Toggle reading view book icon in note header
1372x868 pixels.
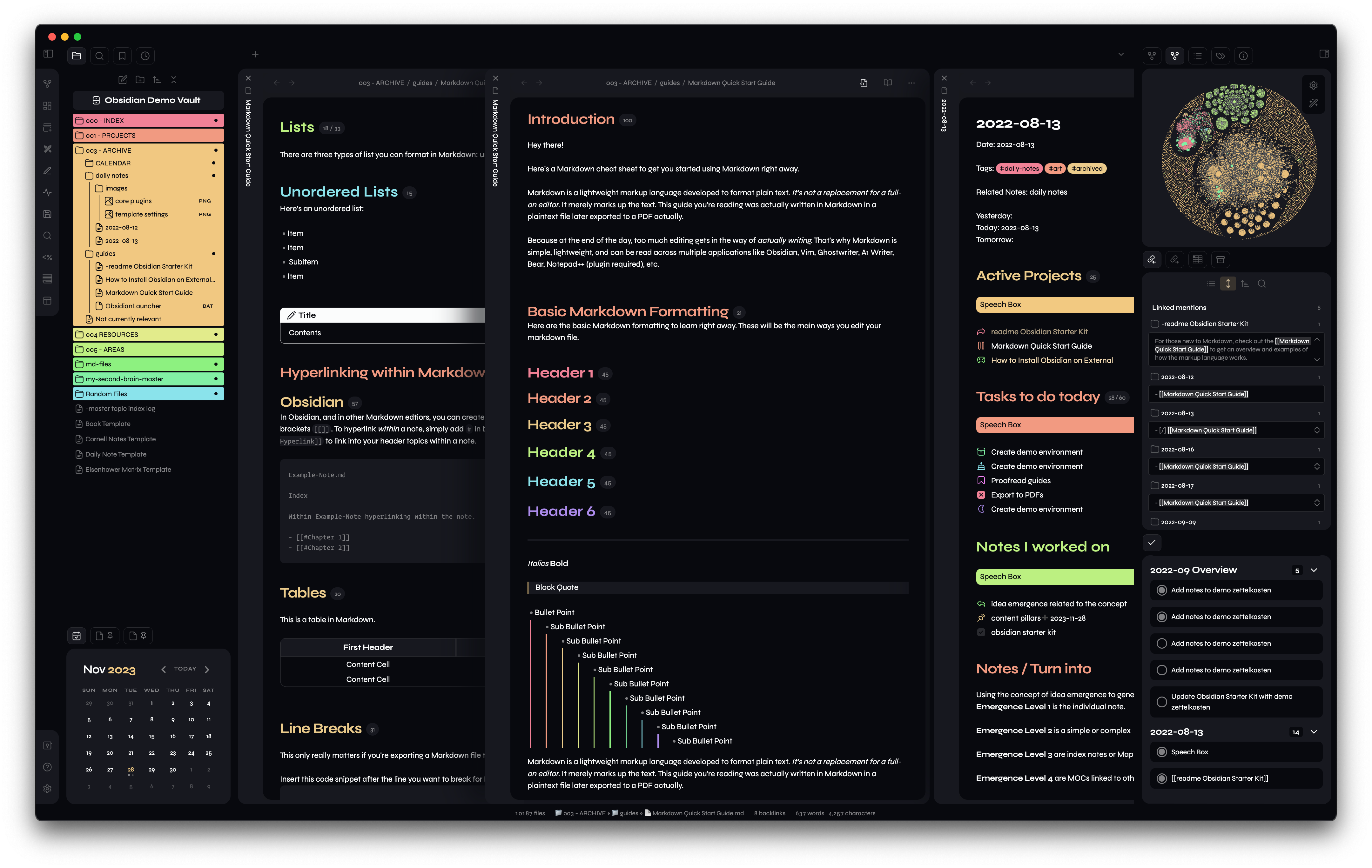click(x=887, y=83)
